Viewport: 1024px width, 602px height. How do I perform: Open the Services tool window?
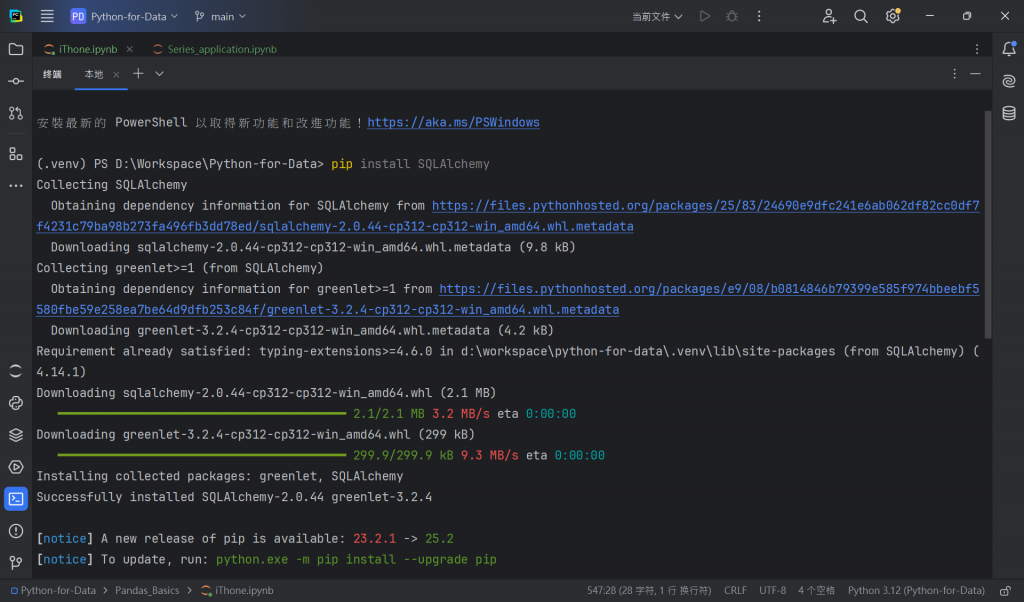tap(16, 467)
